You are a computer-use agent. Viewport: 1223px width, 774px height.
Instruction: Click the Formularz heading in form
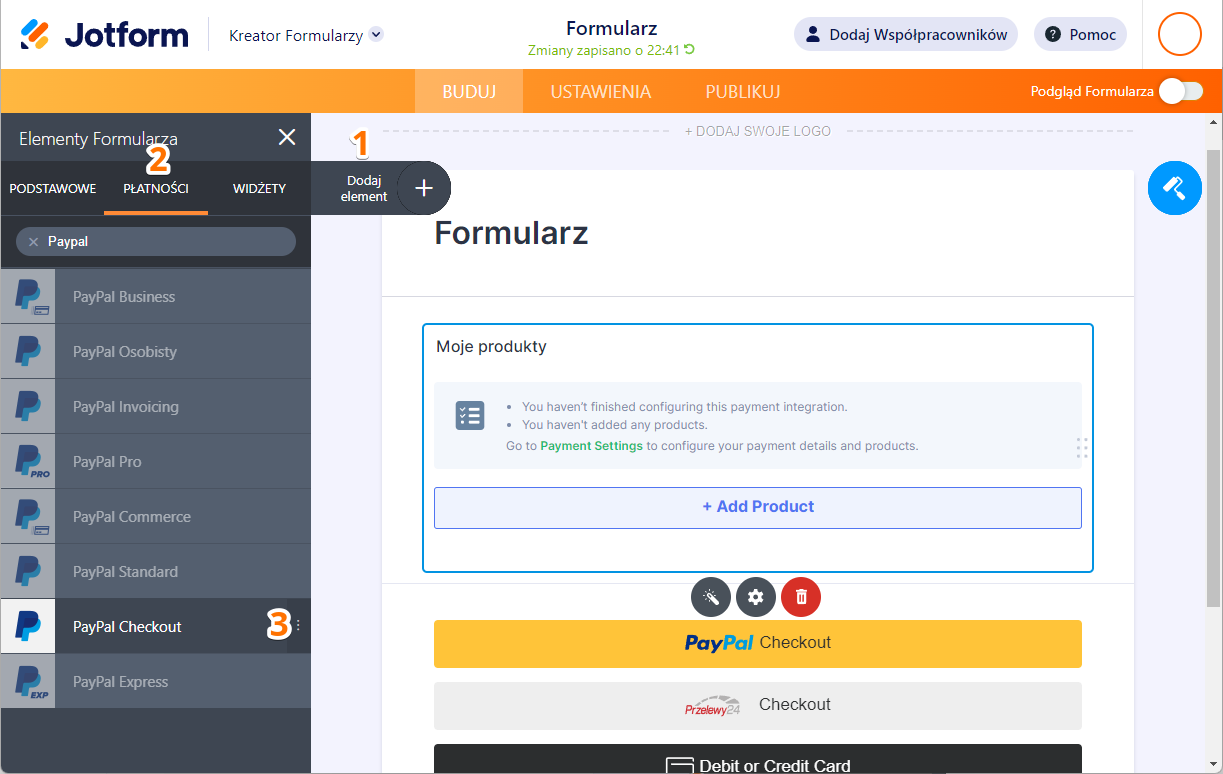point(511,233)
